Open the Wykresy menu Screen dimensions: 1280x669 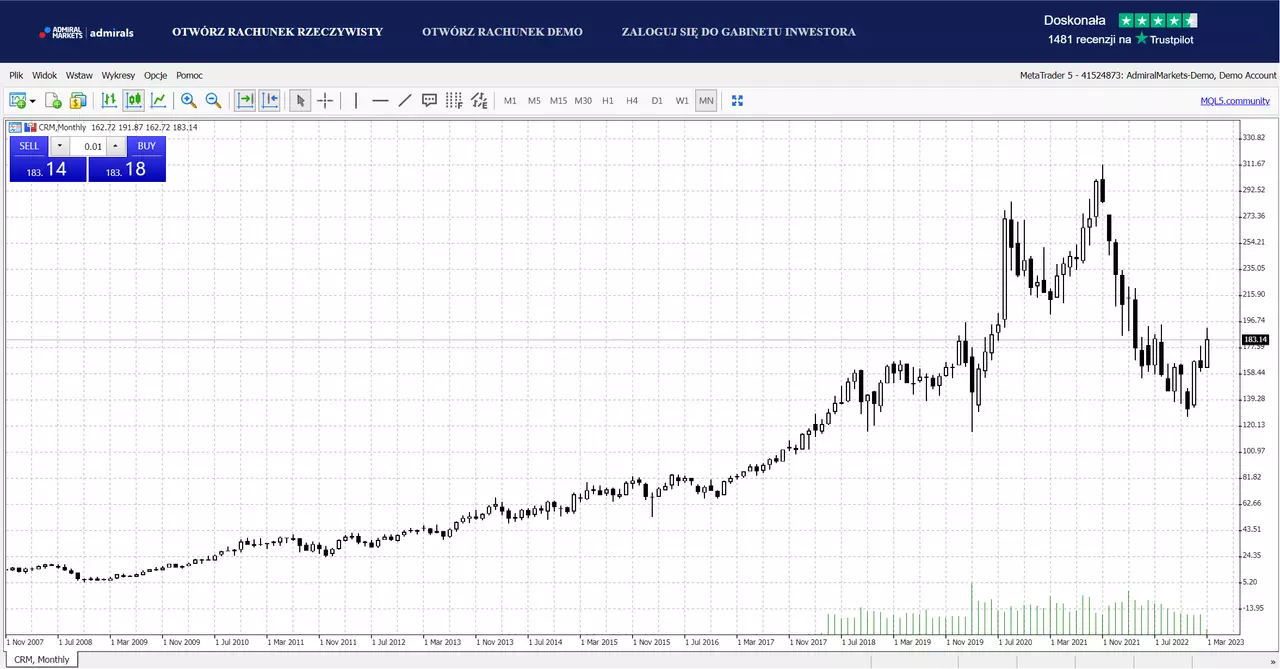point(118,75)
